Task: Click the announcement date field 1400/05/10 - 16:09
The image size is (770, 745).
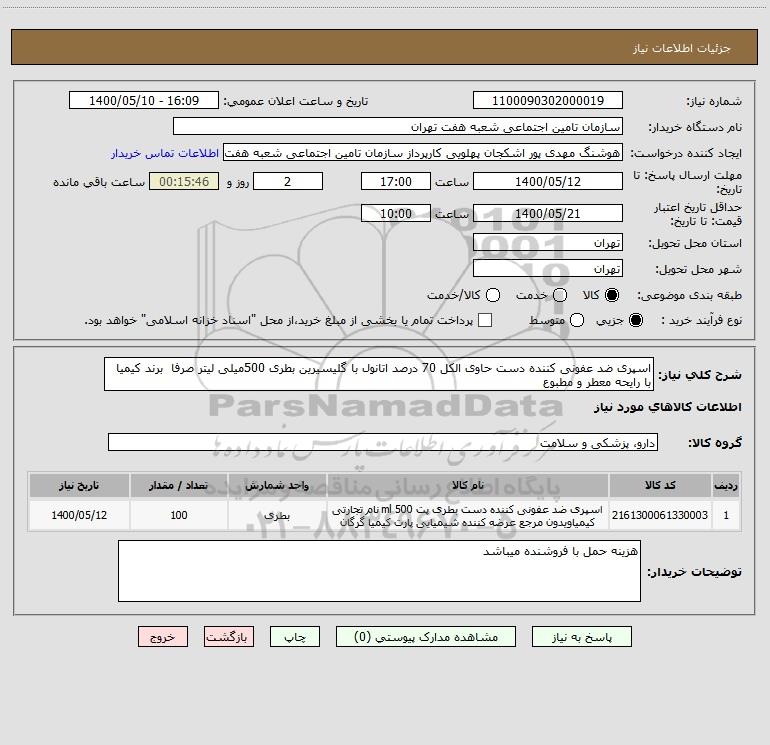Action: pyautogui.click(x=144, y=101)
